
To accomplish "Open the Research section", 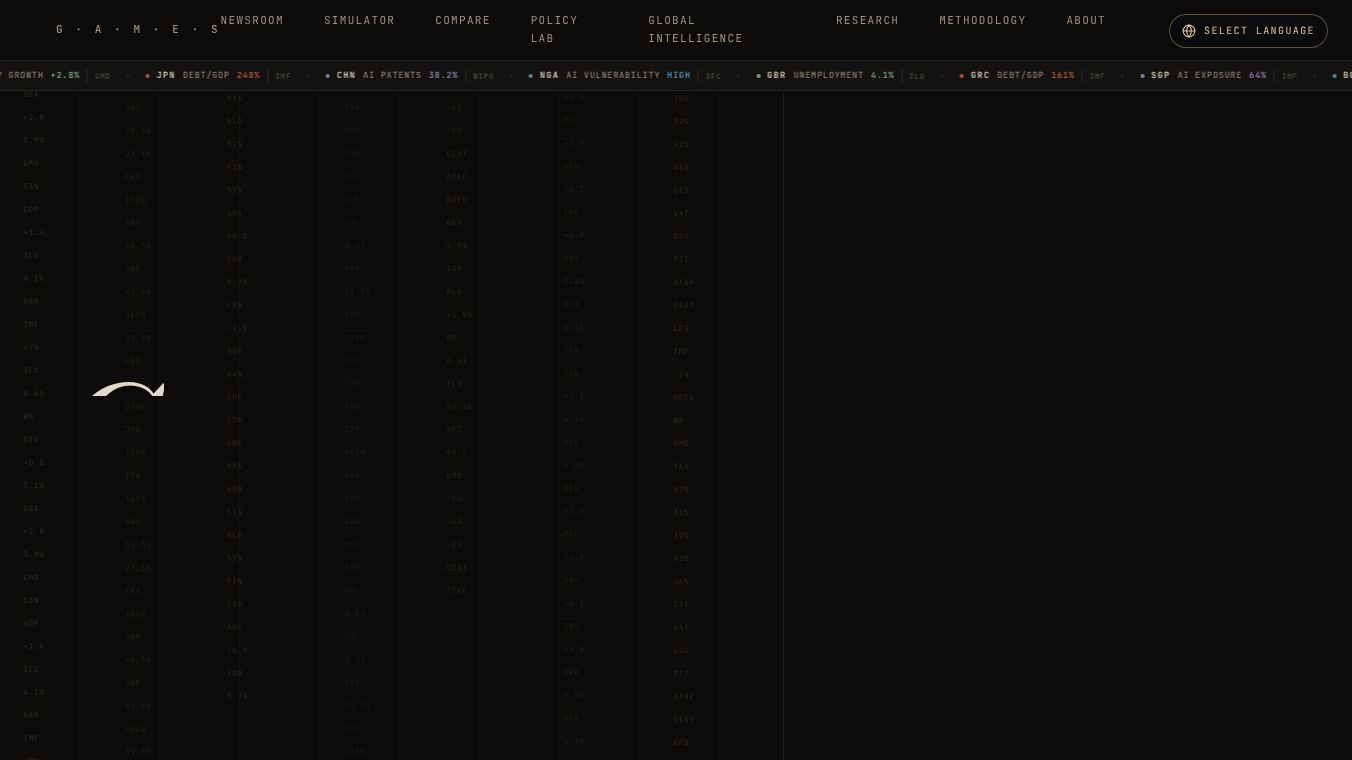I will coord(867,21).
